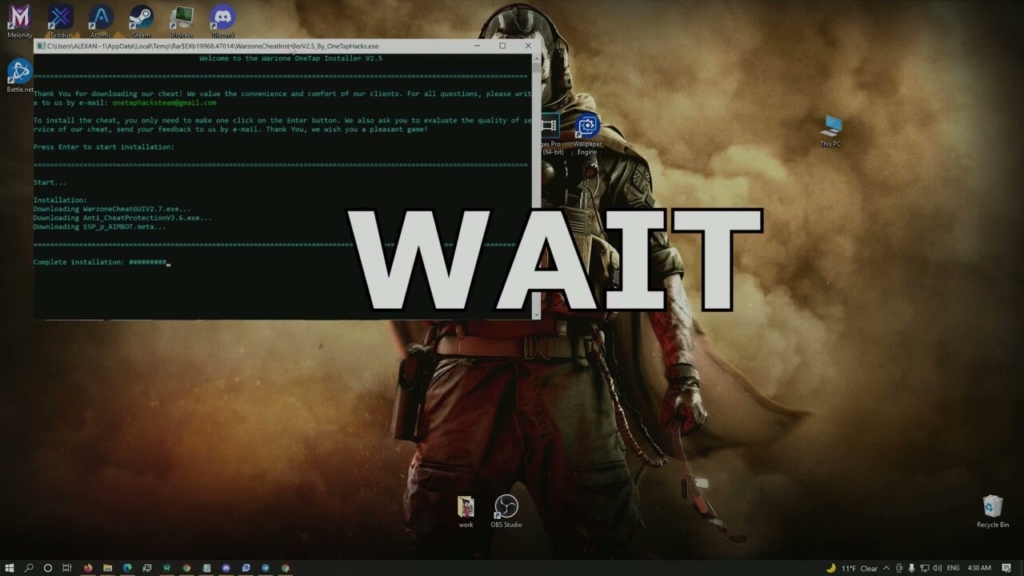Switch the ENG input language indicator

tap(952, 568)
